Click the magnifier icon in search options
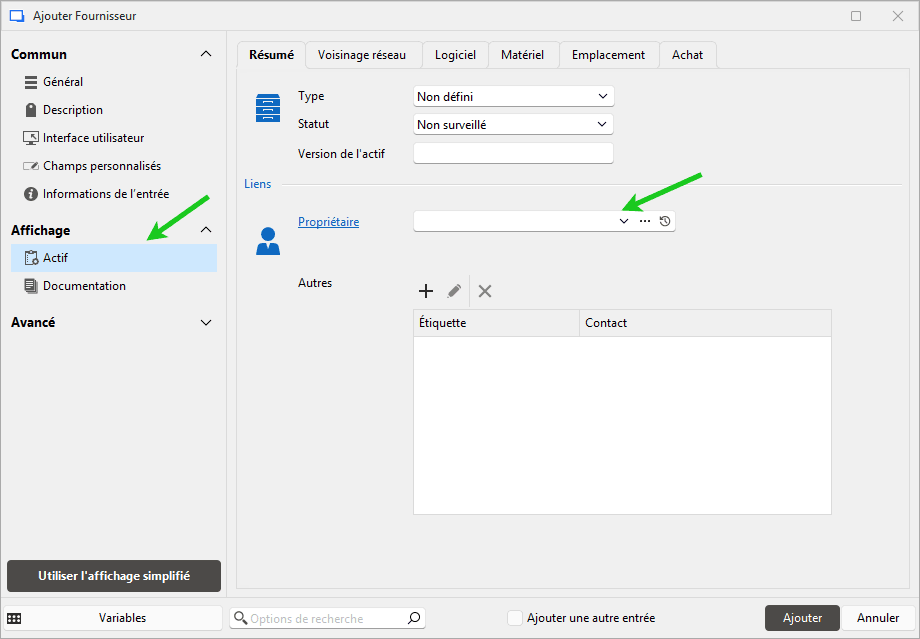This screenshot has width=920, height=639. (x=414, y=618)
